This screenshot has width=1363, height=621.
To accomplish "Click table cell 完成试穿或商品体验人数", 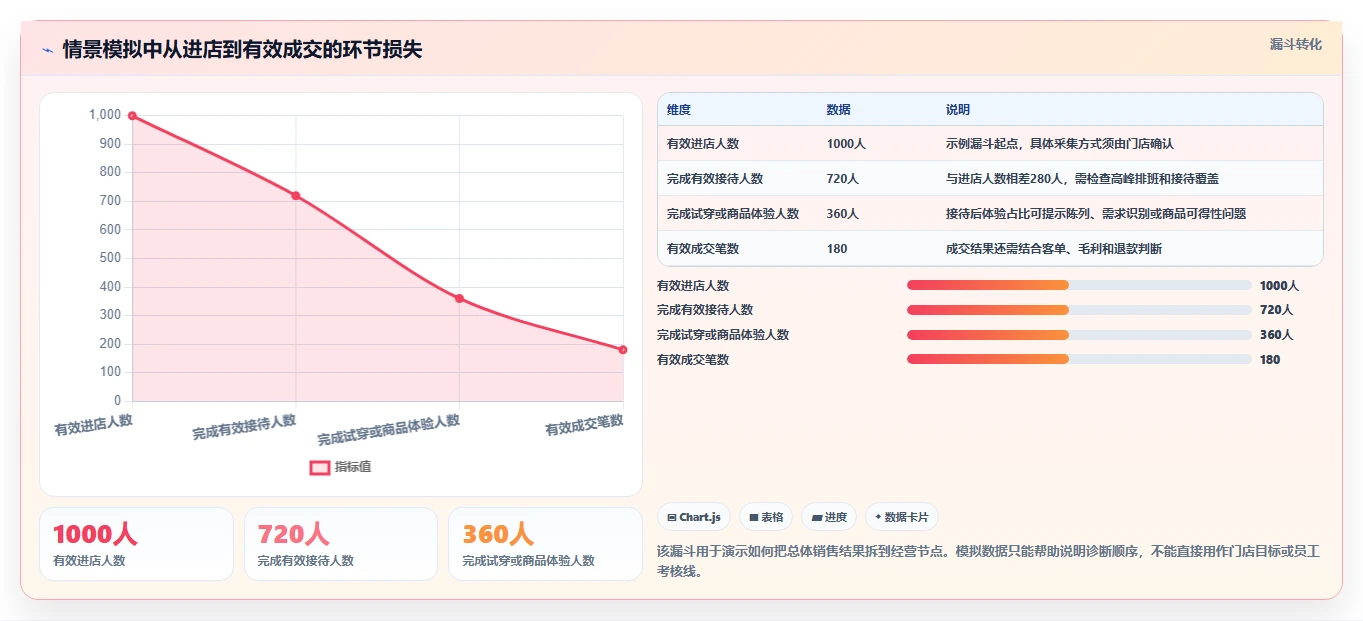I will point(733,214).
